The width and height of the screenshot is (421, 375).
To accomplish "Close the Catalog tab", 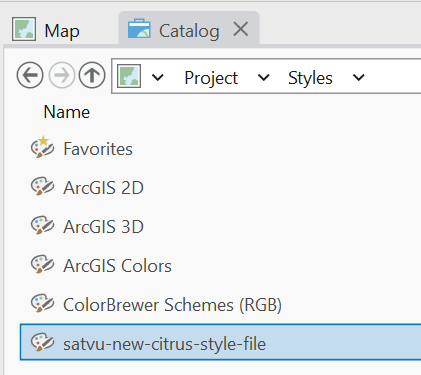I will point(241,29).
